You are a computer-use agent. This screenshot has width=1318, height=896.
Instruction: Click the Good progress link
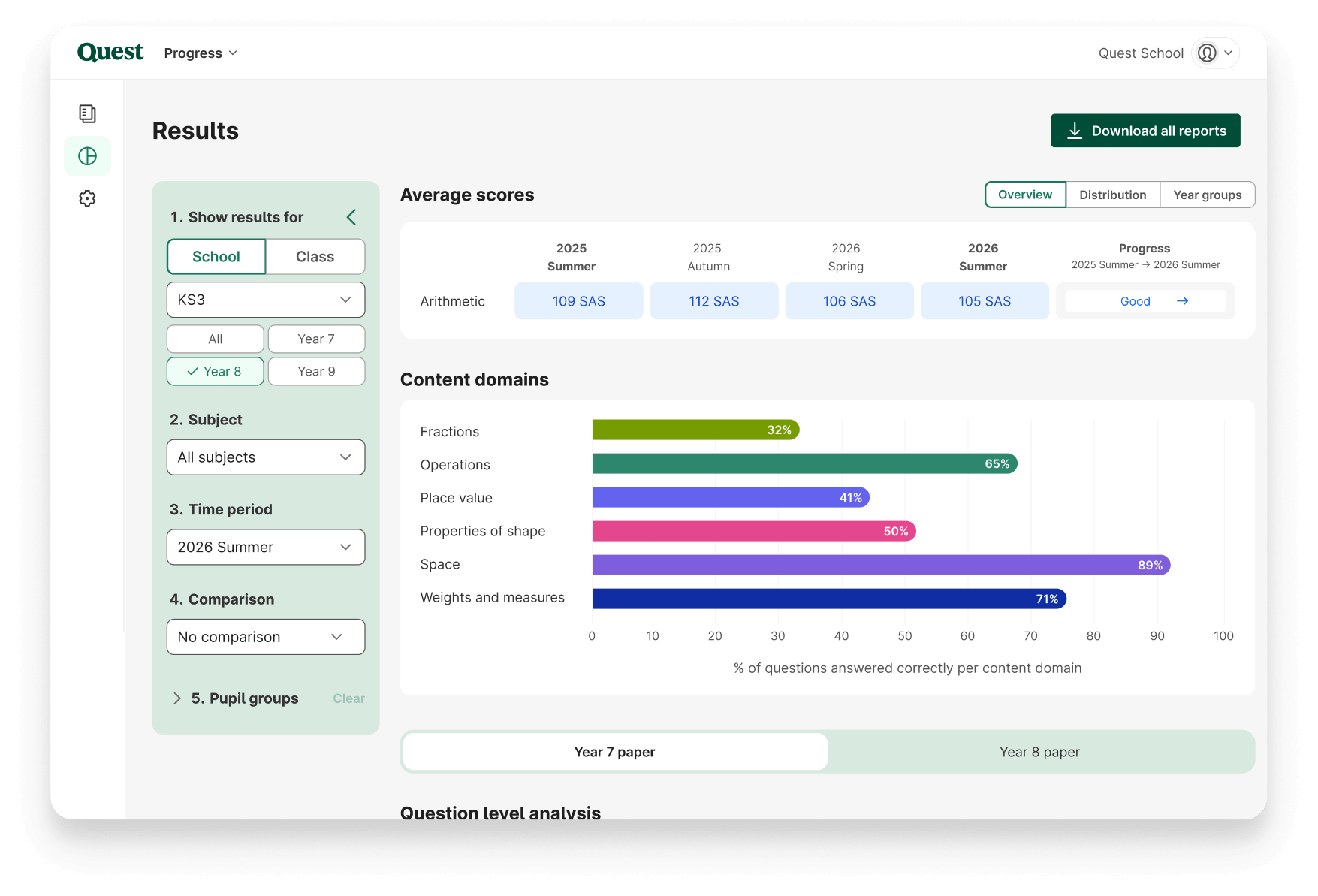click(x=1145, y=301)
